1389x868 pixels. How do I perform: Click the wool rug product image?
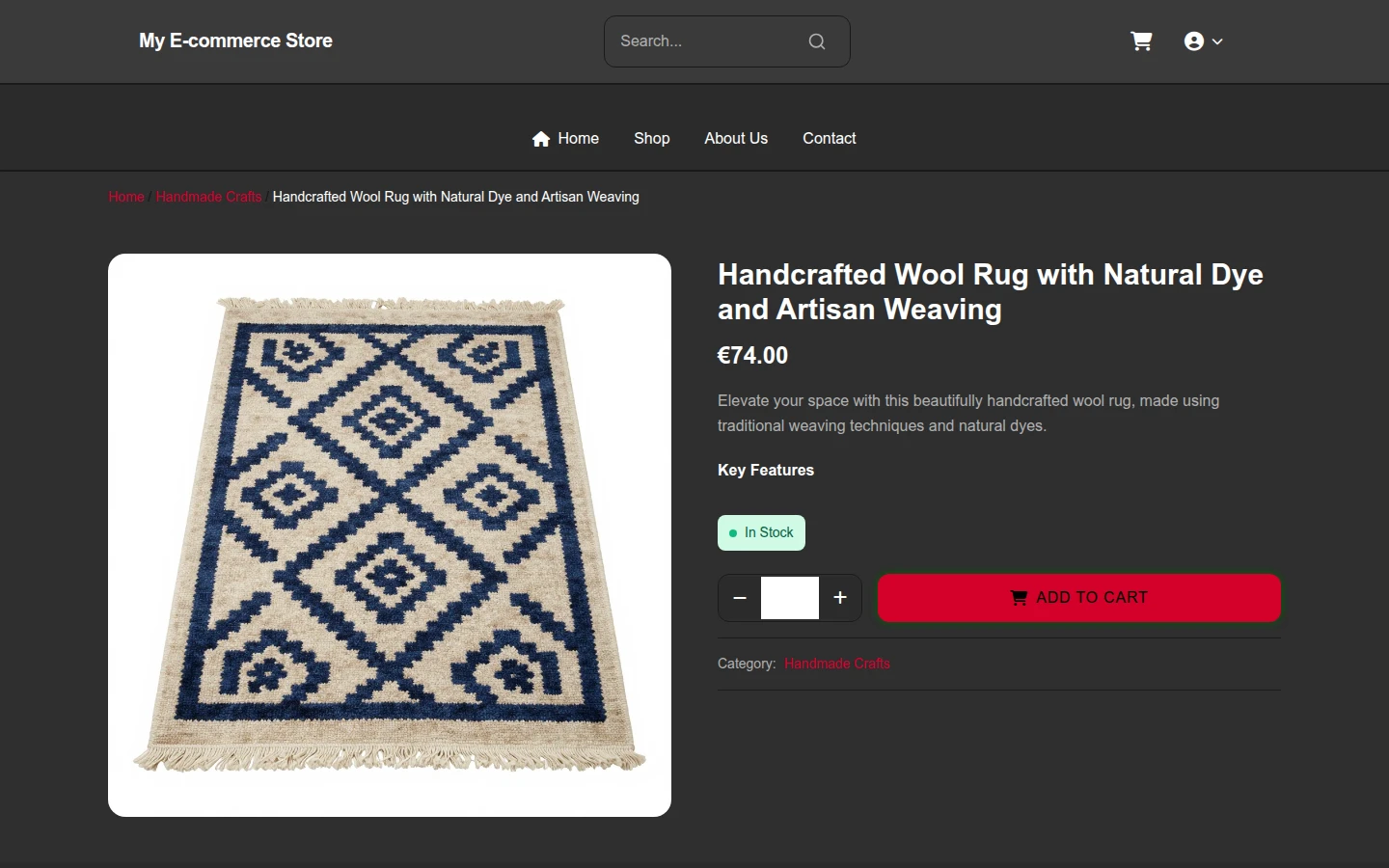click(x=390, y=535)
